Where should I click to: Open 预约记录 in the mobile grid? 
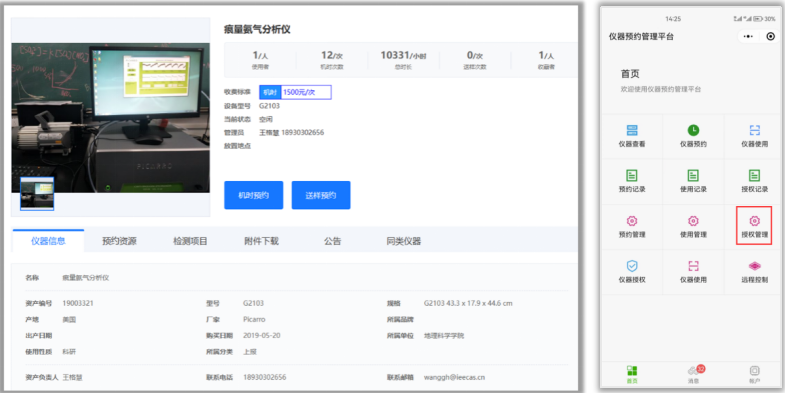[632, 181]
